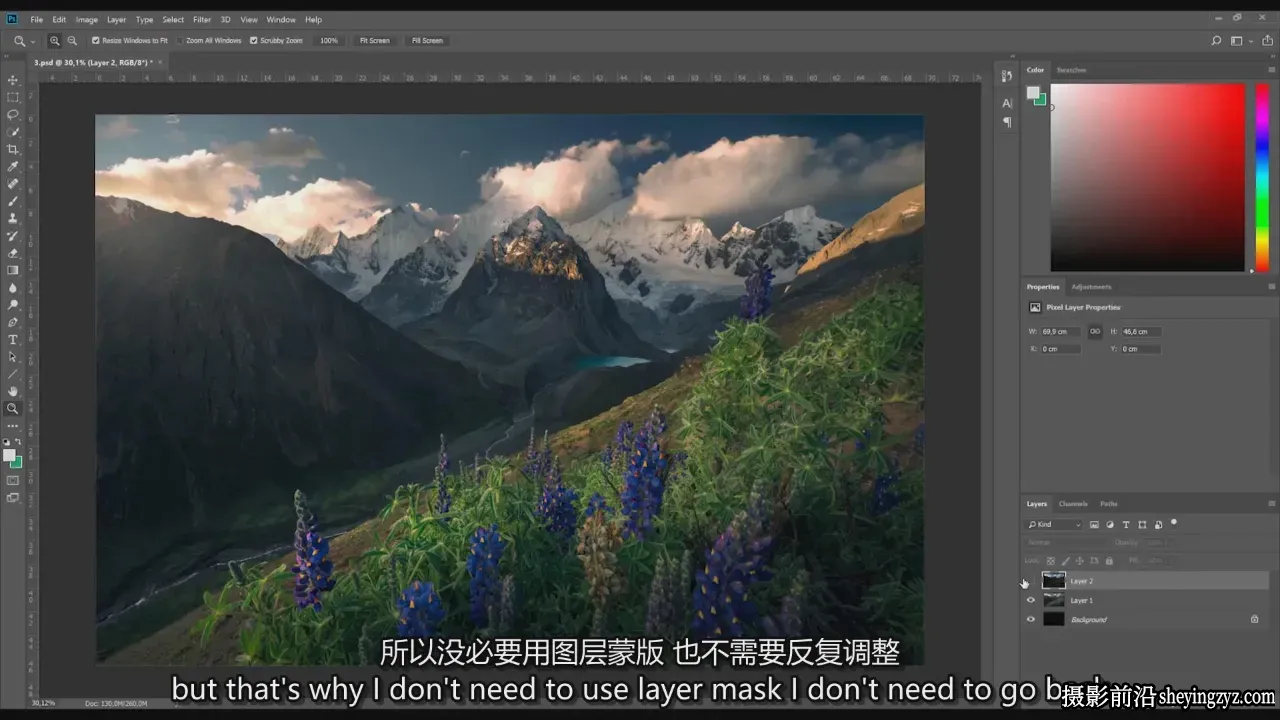Select the Dodge tool
Image resolution: width=1280 pixels, height=720 pixels.
[13, 305]
